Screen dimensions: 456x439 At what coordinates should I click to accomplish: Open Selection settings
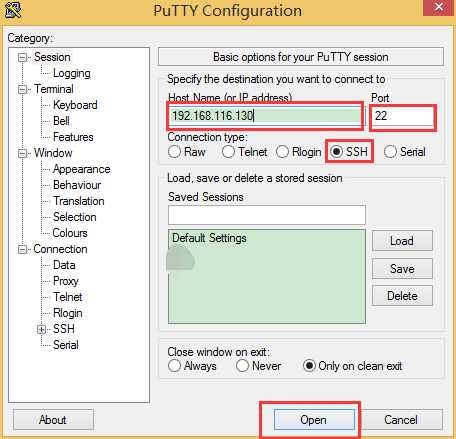[75, 217]
